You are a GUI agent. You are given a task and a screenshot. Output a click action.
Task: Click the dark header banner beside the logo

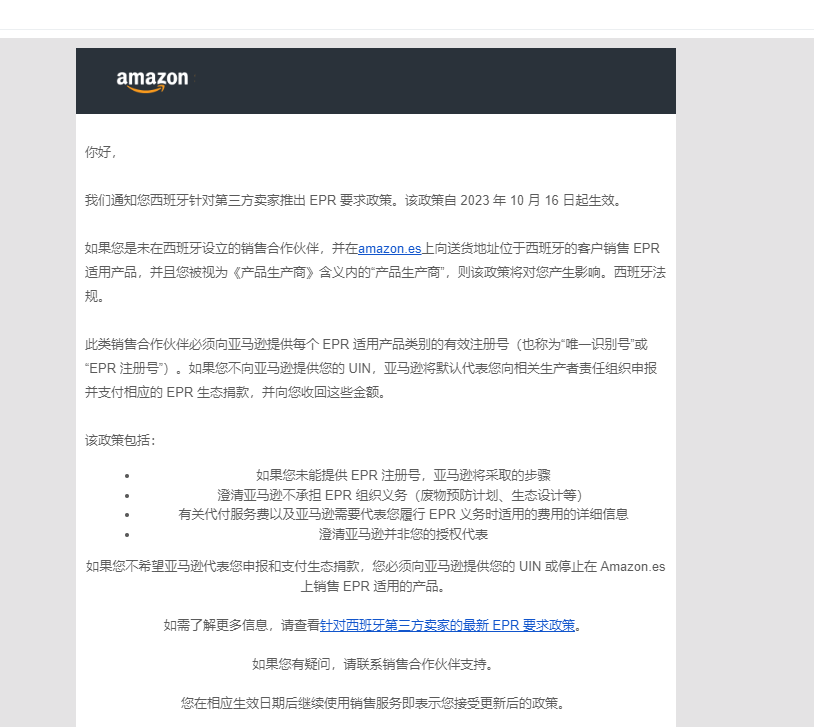[431, 81]
